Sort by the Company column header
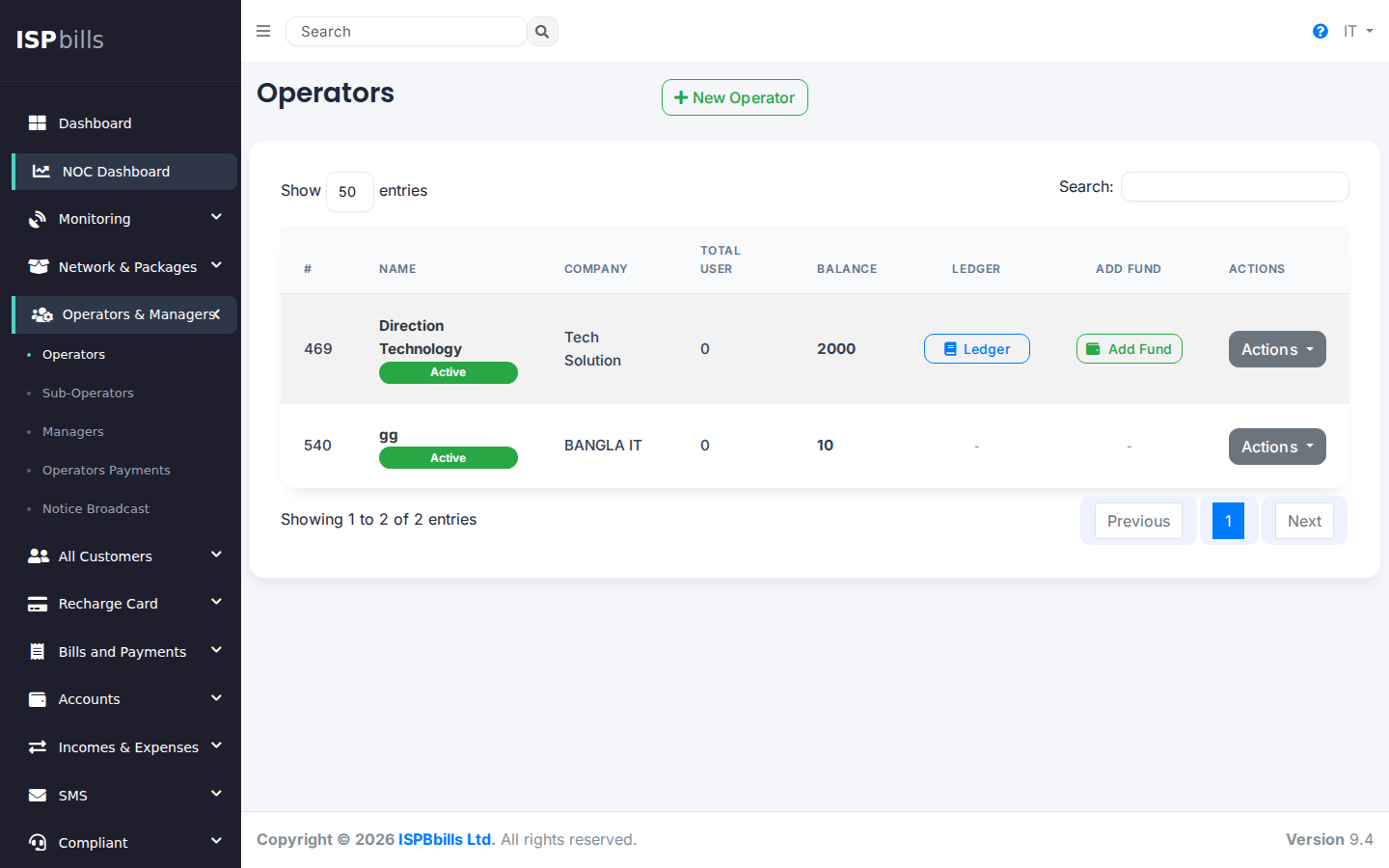 (596, 269)
